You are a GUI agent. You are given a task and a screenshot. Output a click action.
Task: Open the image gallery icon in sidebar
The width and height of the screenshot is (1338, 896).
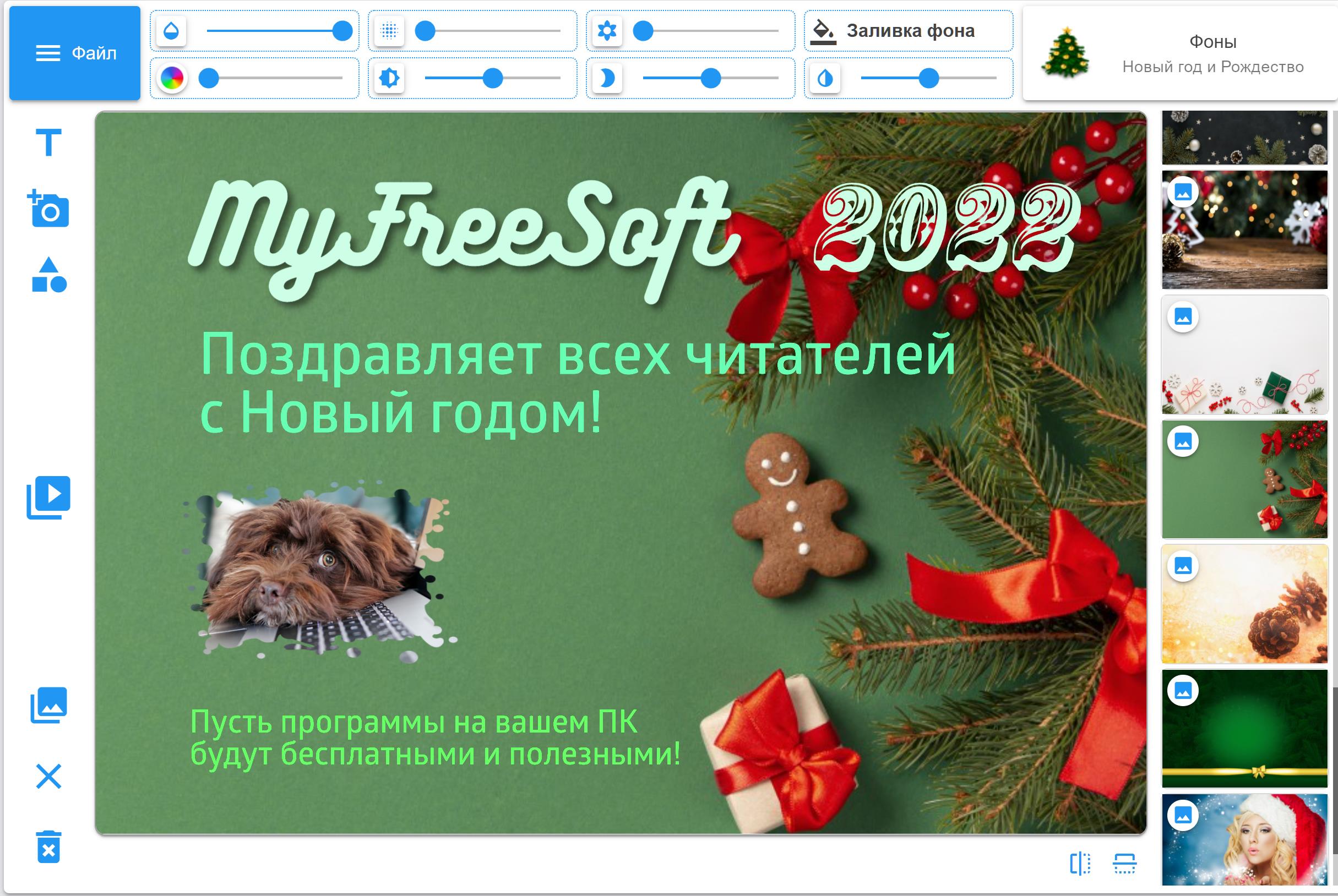tap(48, 705)
